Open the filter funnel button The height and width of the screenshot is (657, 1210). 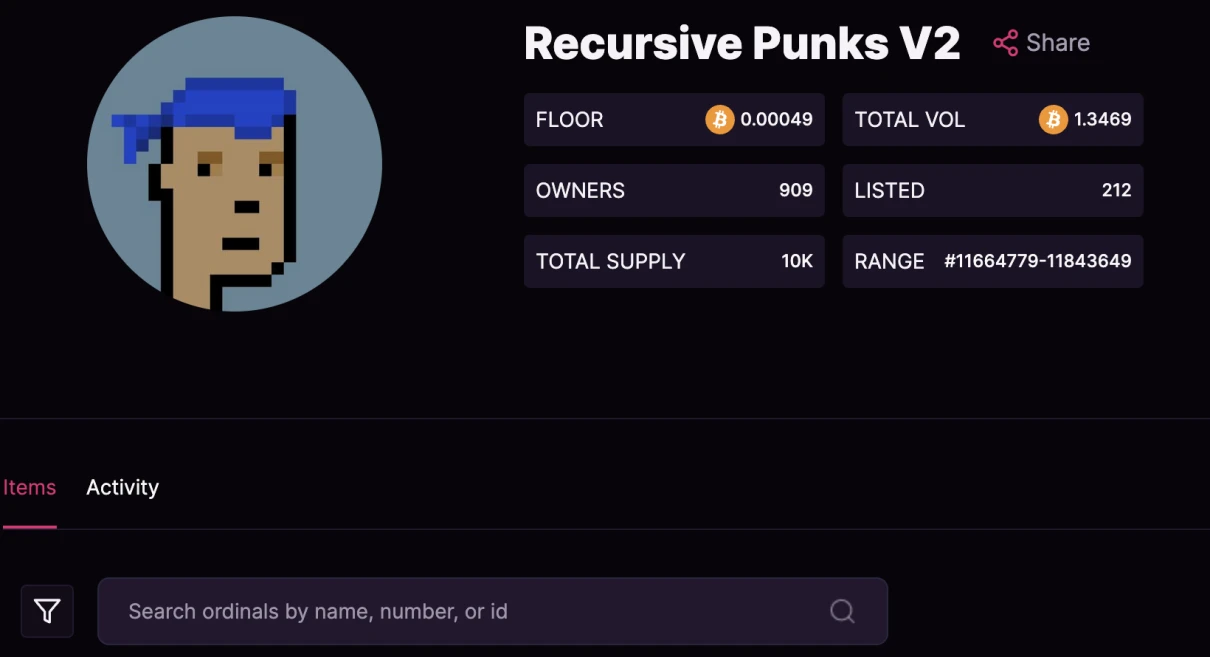point(47,611)
